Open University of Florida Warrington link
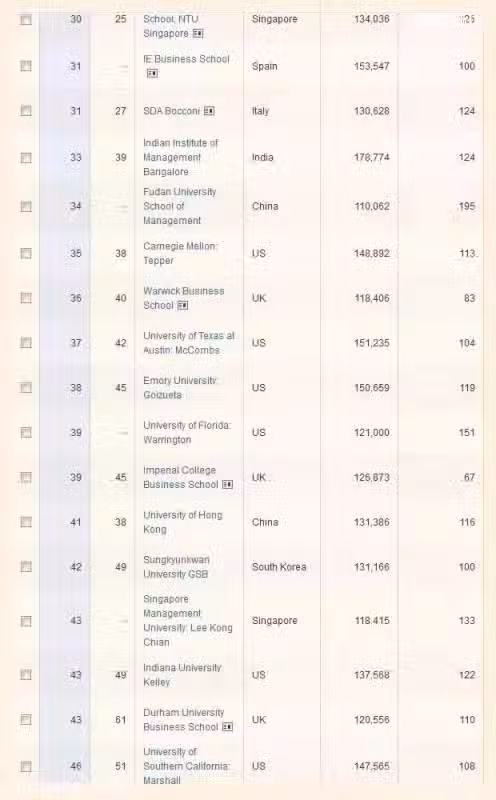The width and height of the screenshot is (496, 800). coord(187,433)
